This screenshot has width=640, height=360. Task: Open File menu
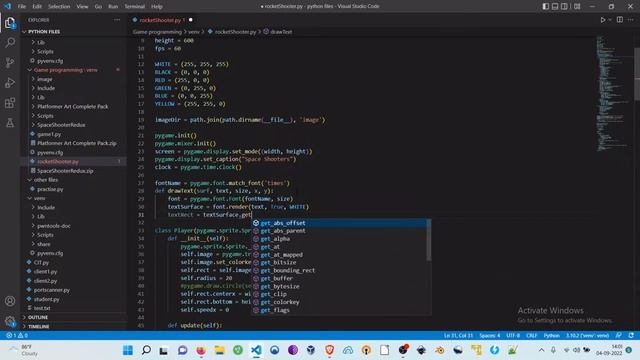pos(22,7)
